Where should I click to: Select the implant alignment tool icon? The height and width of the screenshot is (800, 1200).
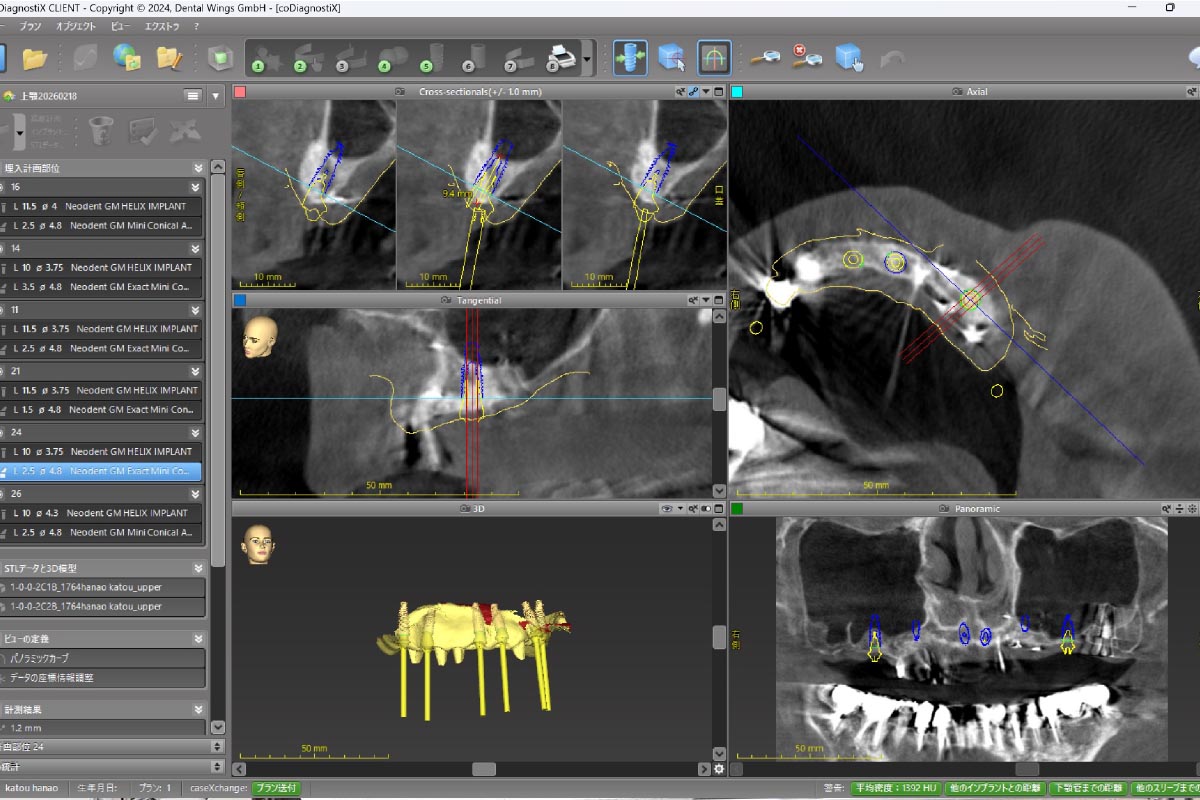630,59
